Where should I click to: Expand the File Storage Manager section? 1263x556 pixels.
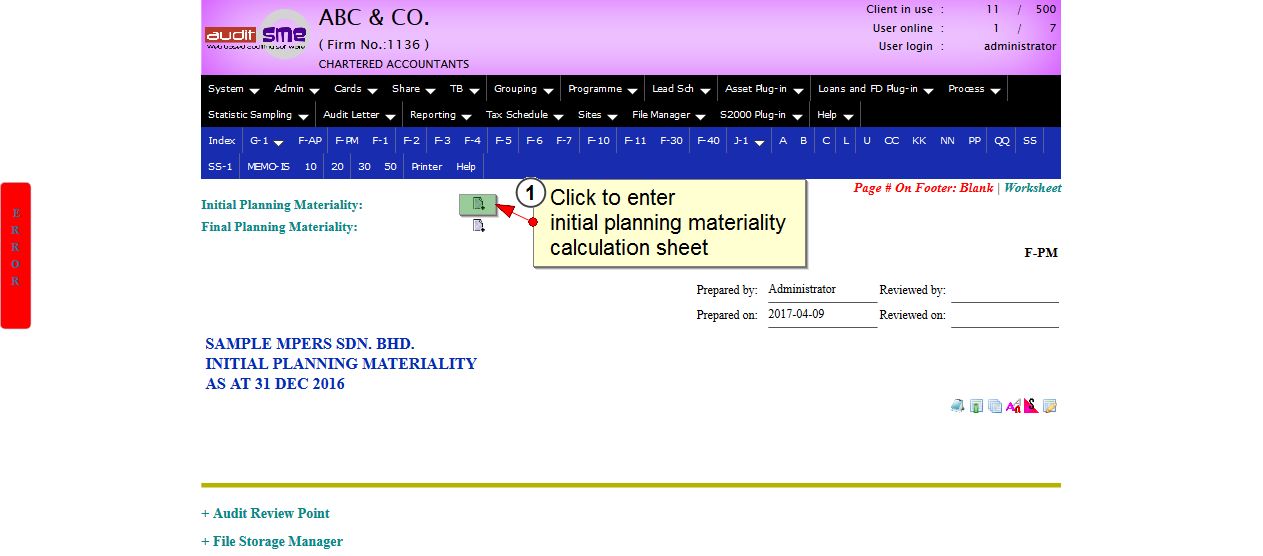(x=272, y=541)
